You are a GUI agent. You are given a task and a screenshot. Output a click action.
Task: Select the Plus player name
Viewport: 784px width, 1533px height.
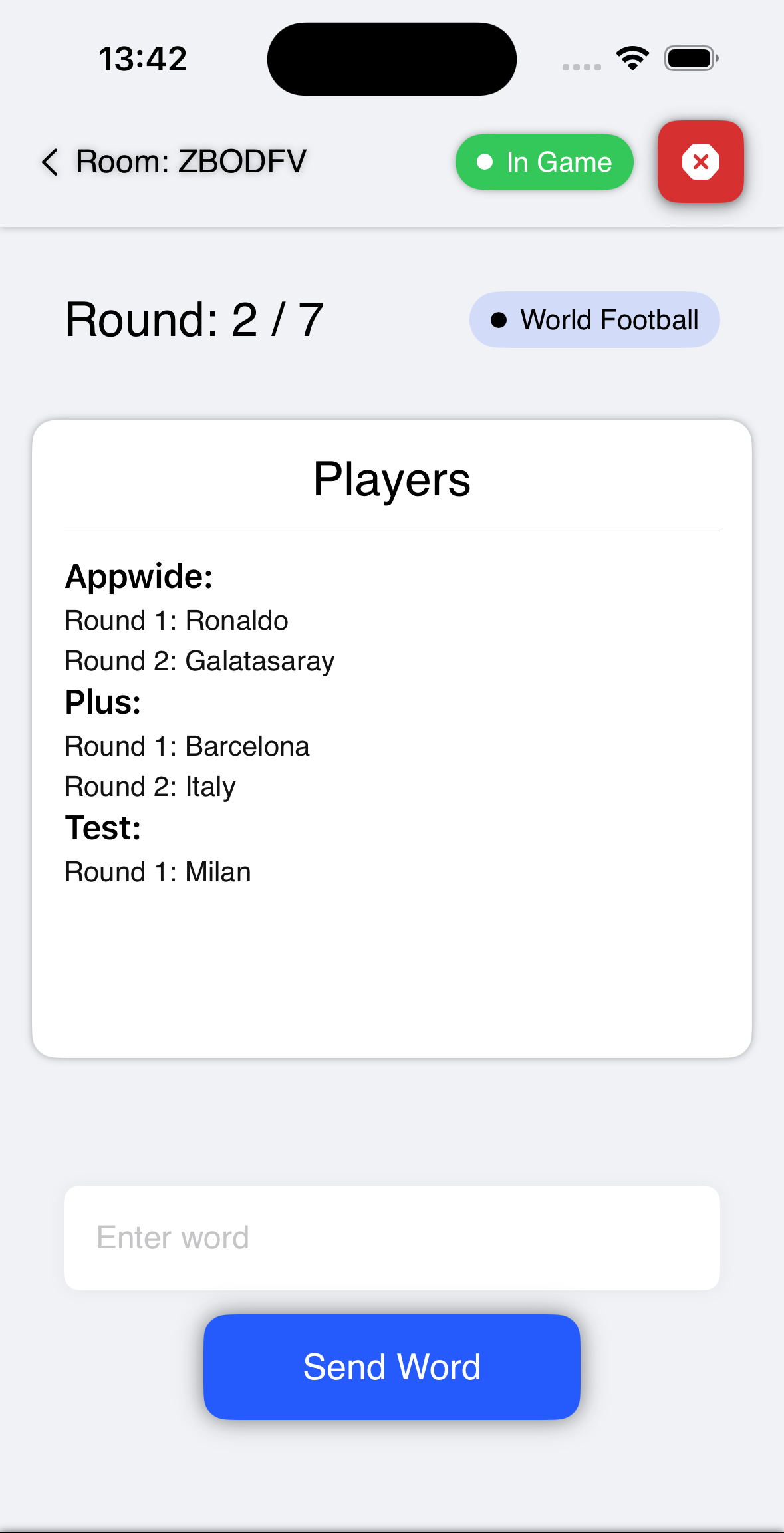103,702
